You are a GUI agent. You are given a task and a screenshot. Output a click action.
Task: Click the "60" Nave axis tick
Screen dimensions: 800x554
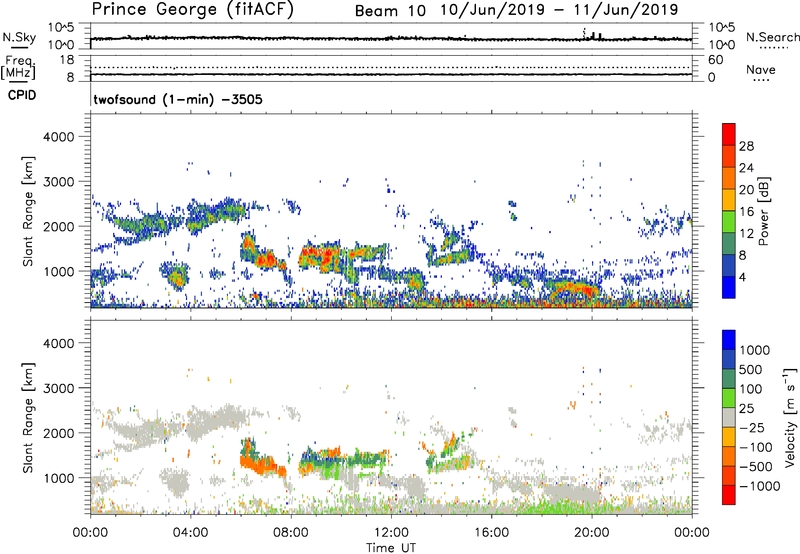click(715, 60)
